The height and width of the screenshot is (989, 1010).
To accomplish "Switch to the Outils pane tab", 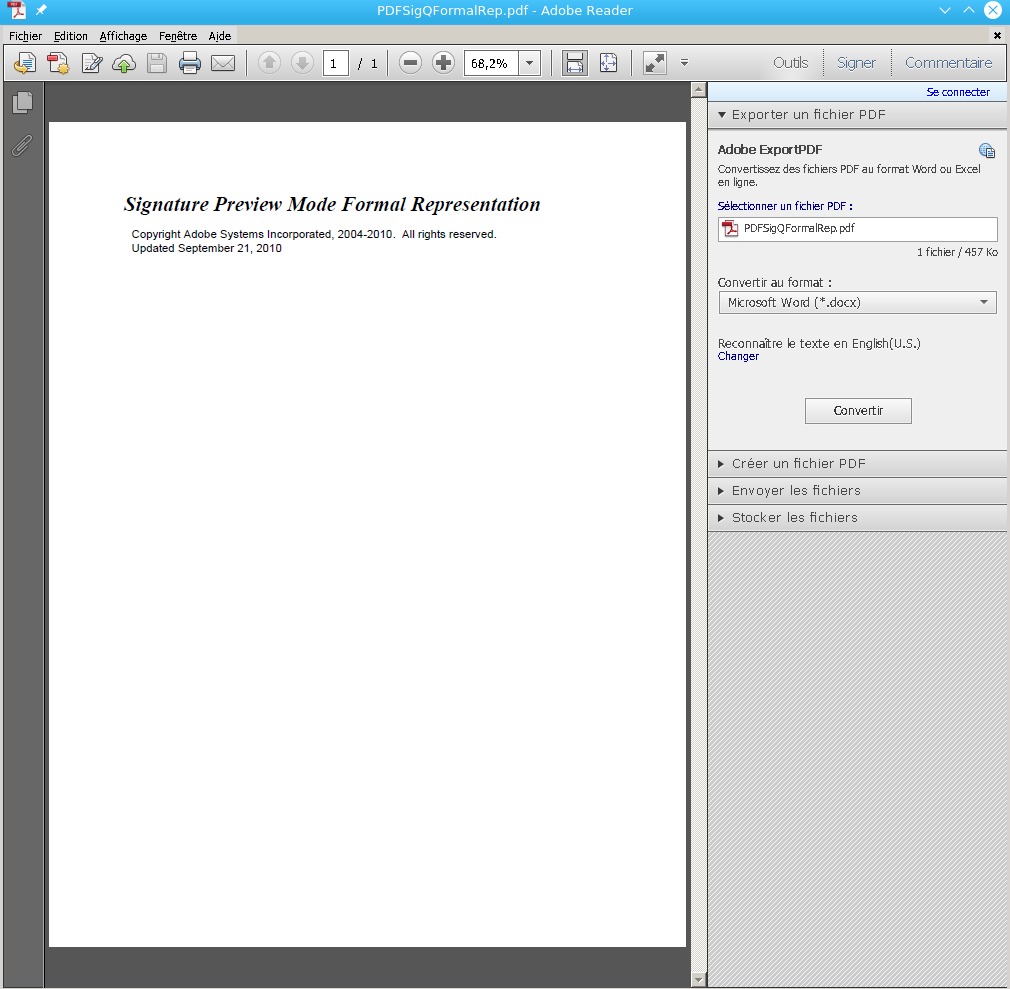I will coord(790,62).
